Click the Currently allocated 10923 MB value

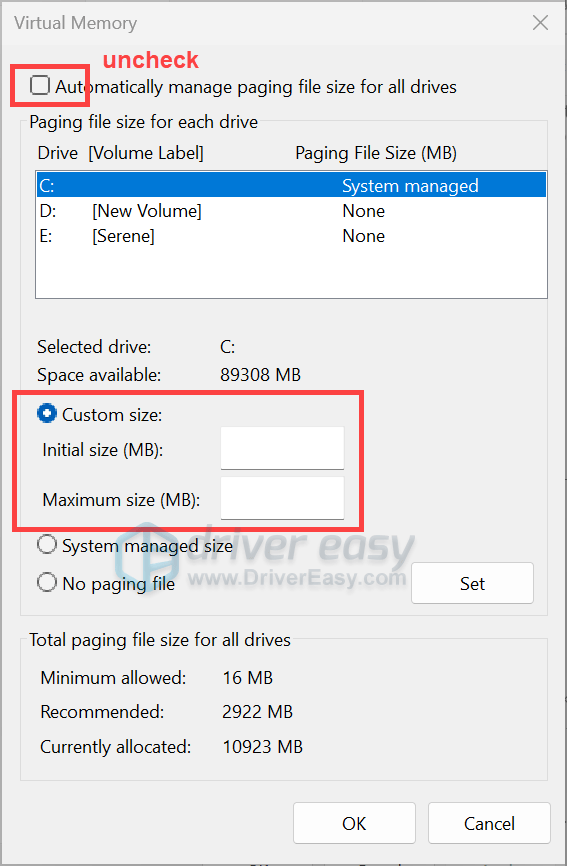pos(262,747)
